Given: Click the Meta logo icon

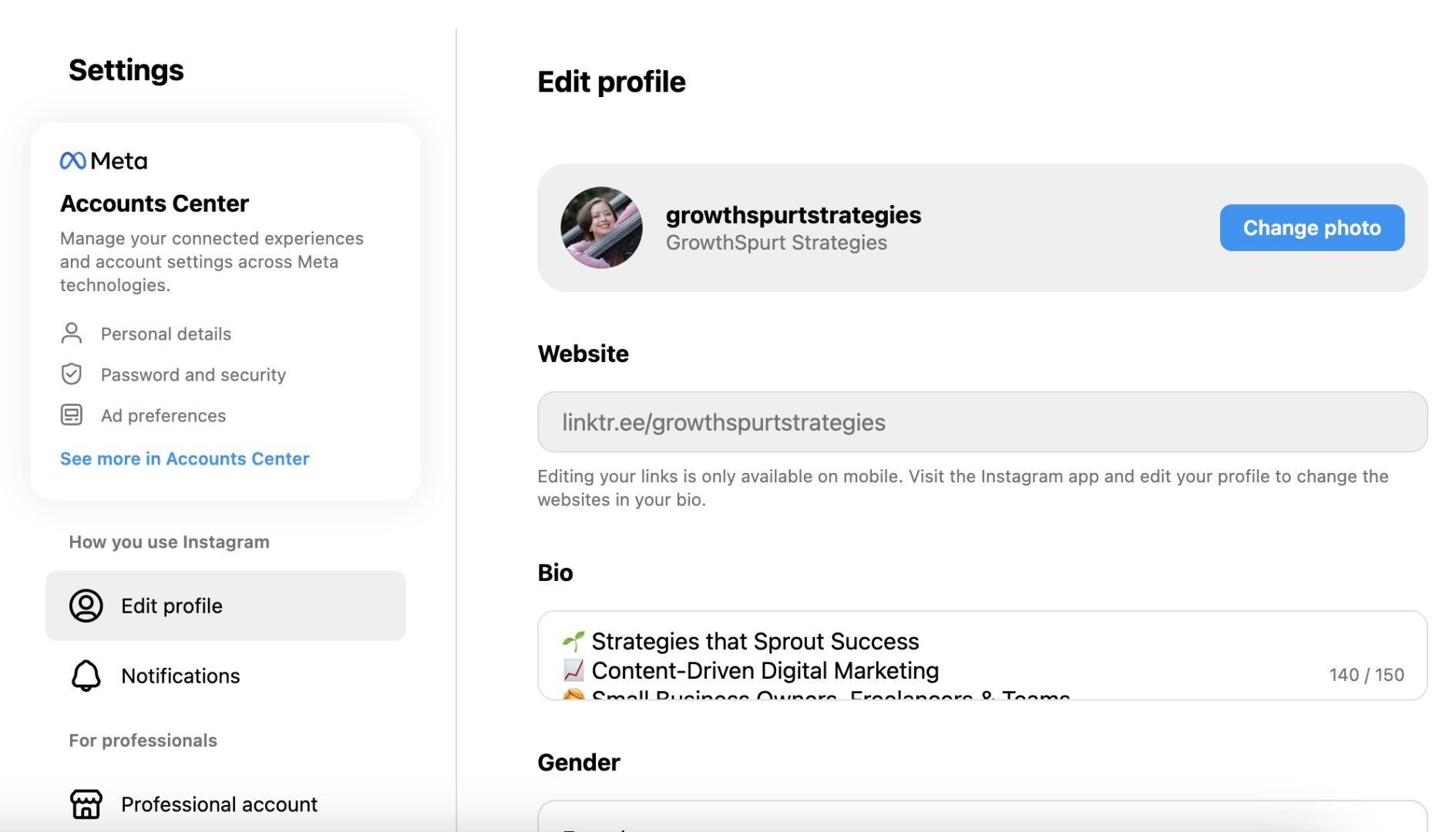Looking at the screenshot, I should [x=72, y=160].
